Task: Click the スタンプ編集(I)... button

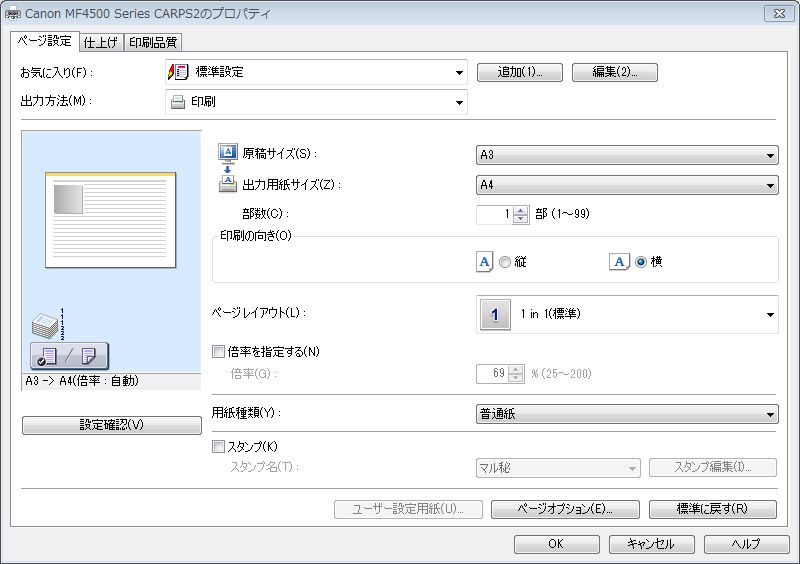Action: coord(713,468)
